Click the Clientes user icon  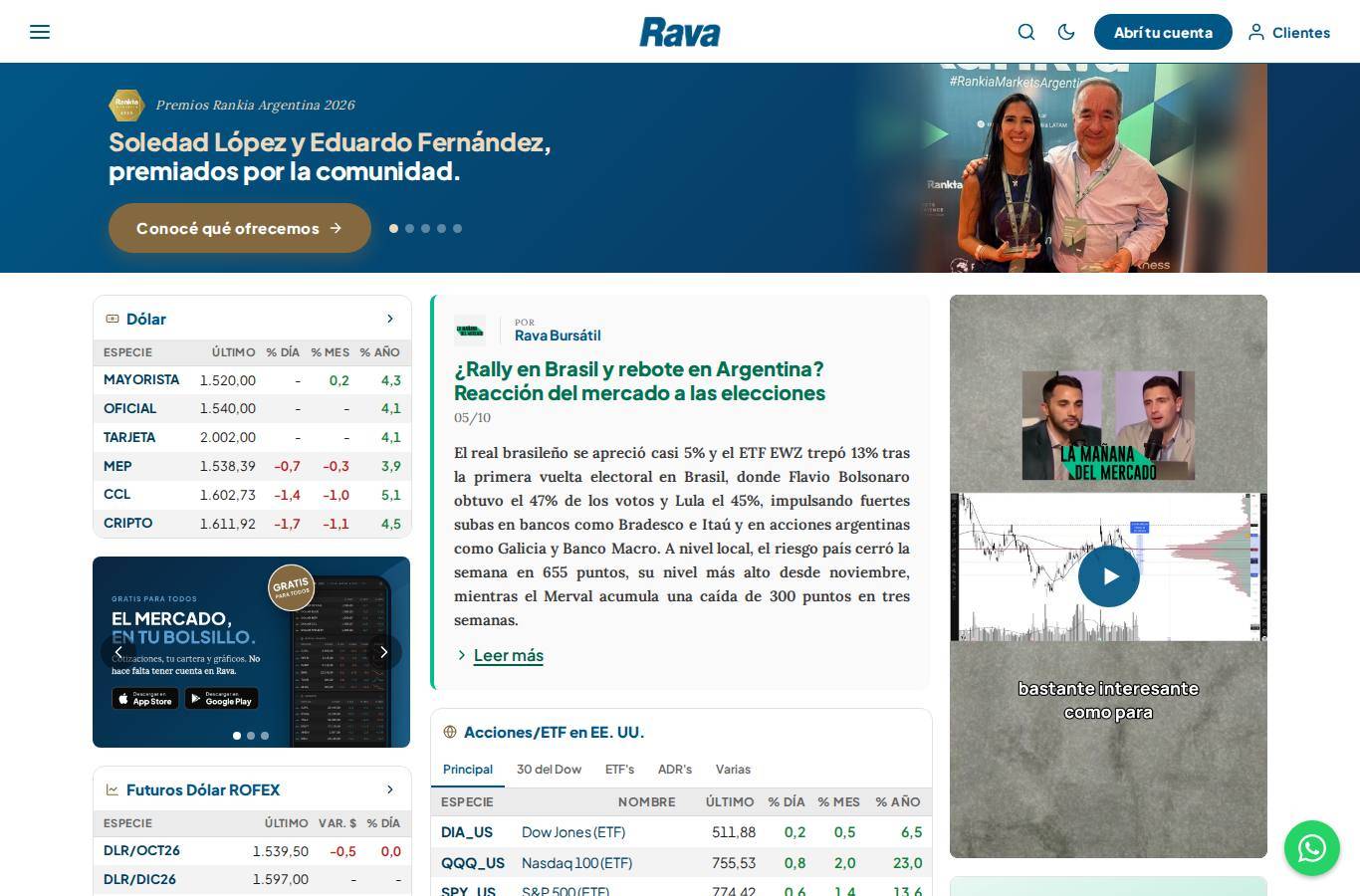point(1256,32)
